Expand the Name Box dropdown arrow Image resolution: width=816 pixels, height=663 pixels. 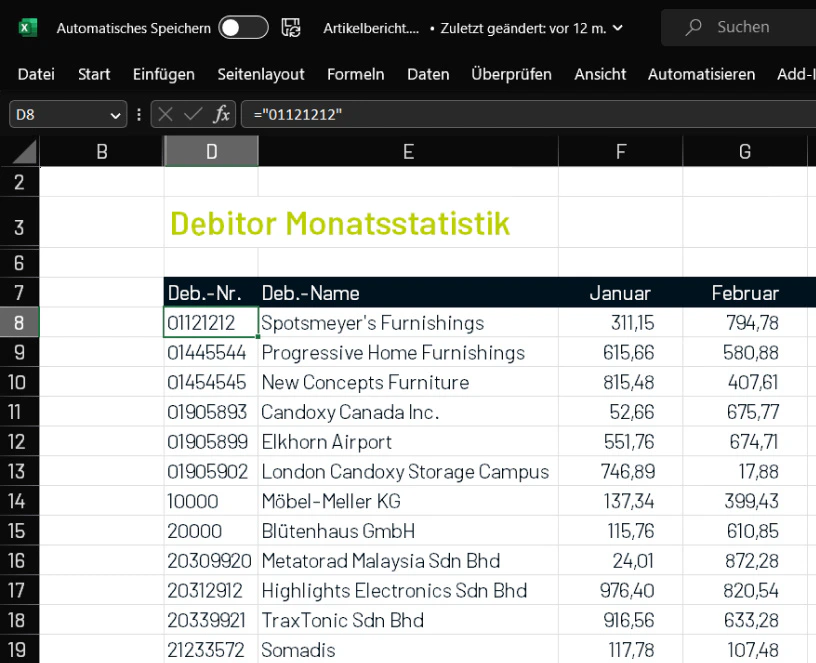116,115
